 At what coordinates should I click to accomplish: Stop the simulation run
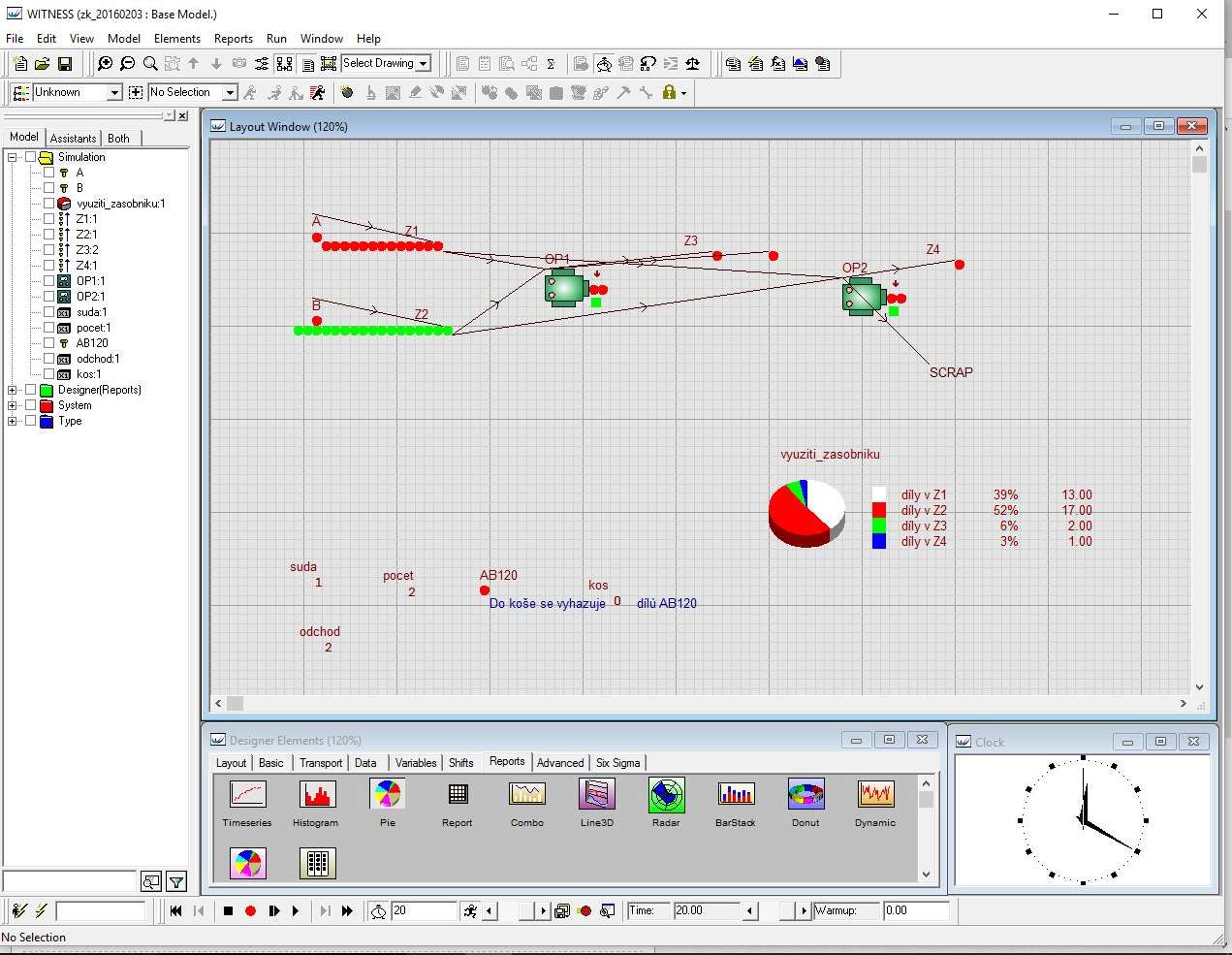(228, 910)
